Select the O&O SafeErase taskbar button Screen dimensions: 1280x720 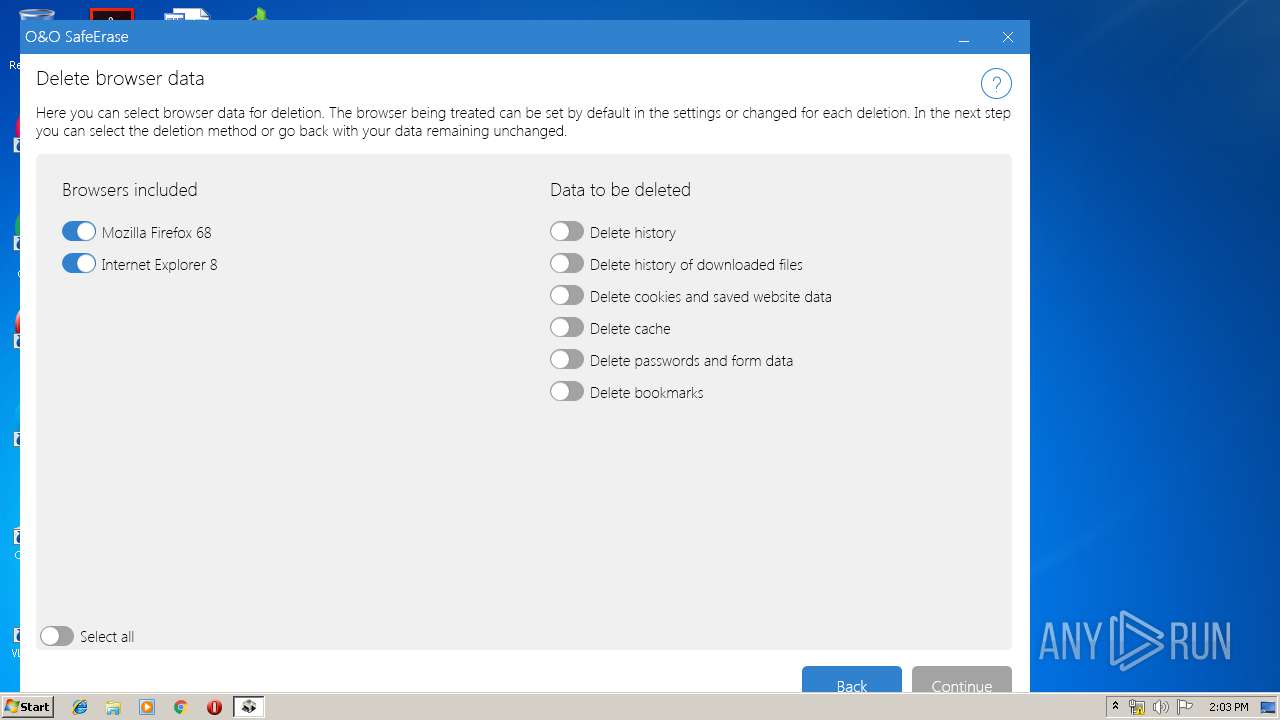tap(248, 707)
